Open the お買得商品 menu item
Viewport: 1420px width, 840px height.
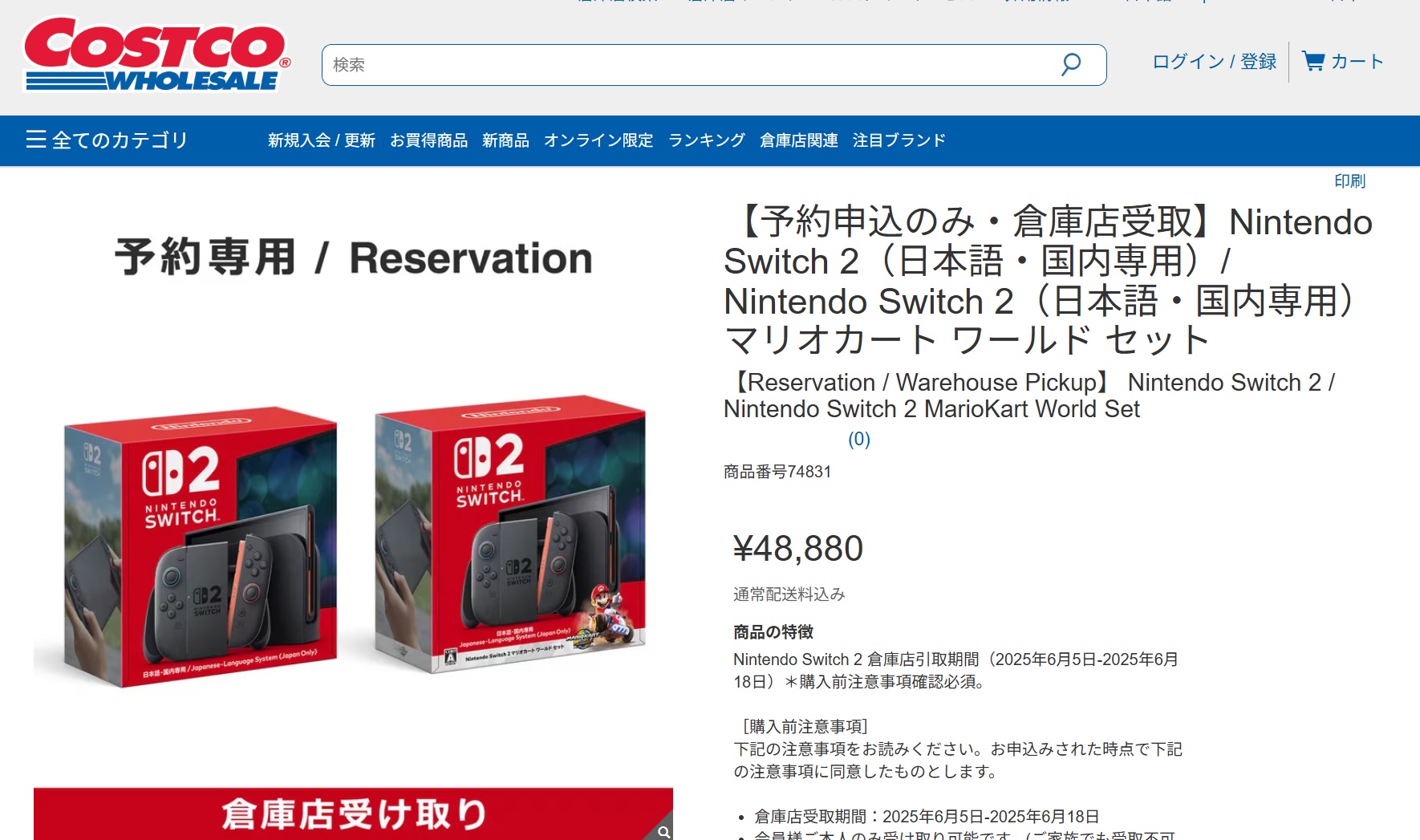(428, 140)
